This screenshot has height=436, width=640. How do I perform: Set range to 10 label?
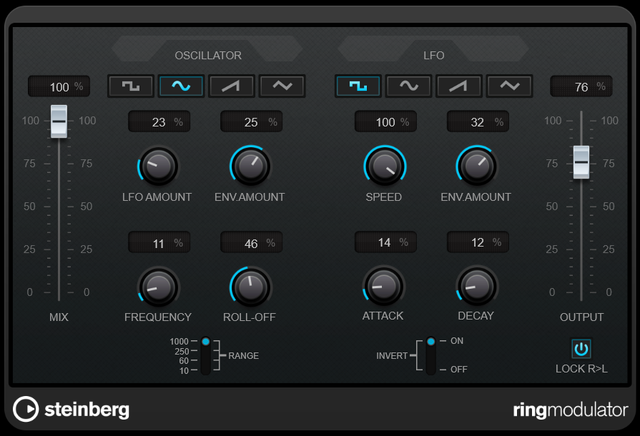(x=184, y=371)
